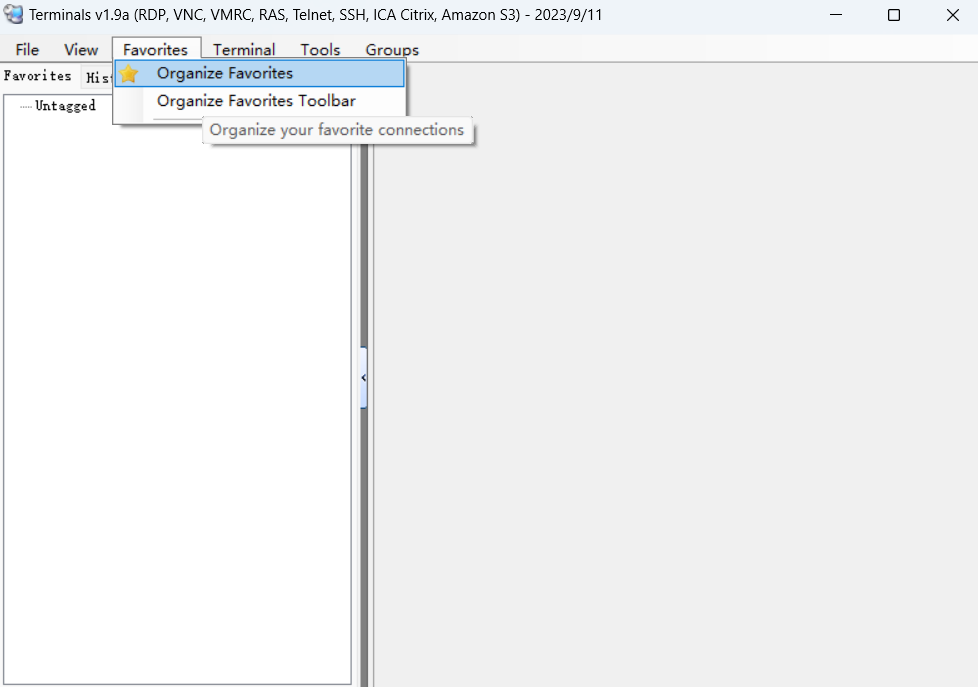Viewport: 978px width, 687px height.
Task: Switch to the Favorites side tab
Action: coord(37,76)
